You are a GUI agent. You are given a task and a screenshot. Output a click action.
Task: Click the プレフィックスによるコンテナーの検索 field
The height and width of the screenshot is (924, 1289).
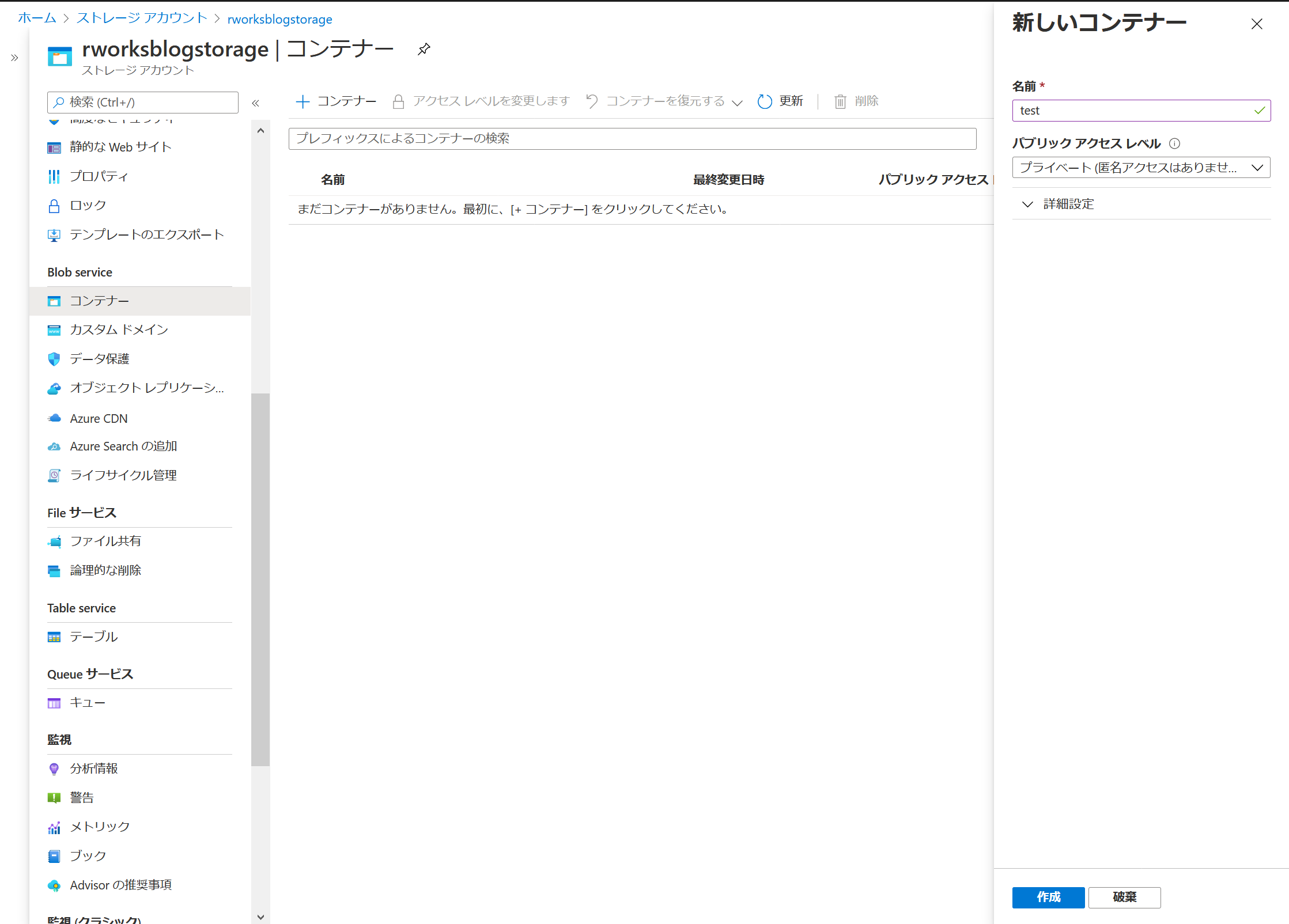[632, 139]
